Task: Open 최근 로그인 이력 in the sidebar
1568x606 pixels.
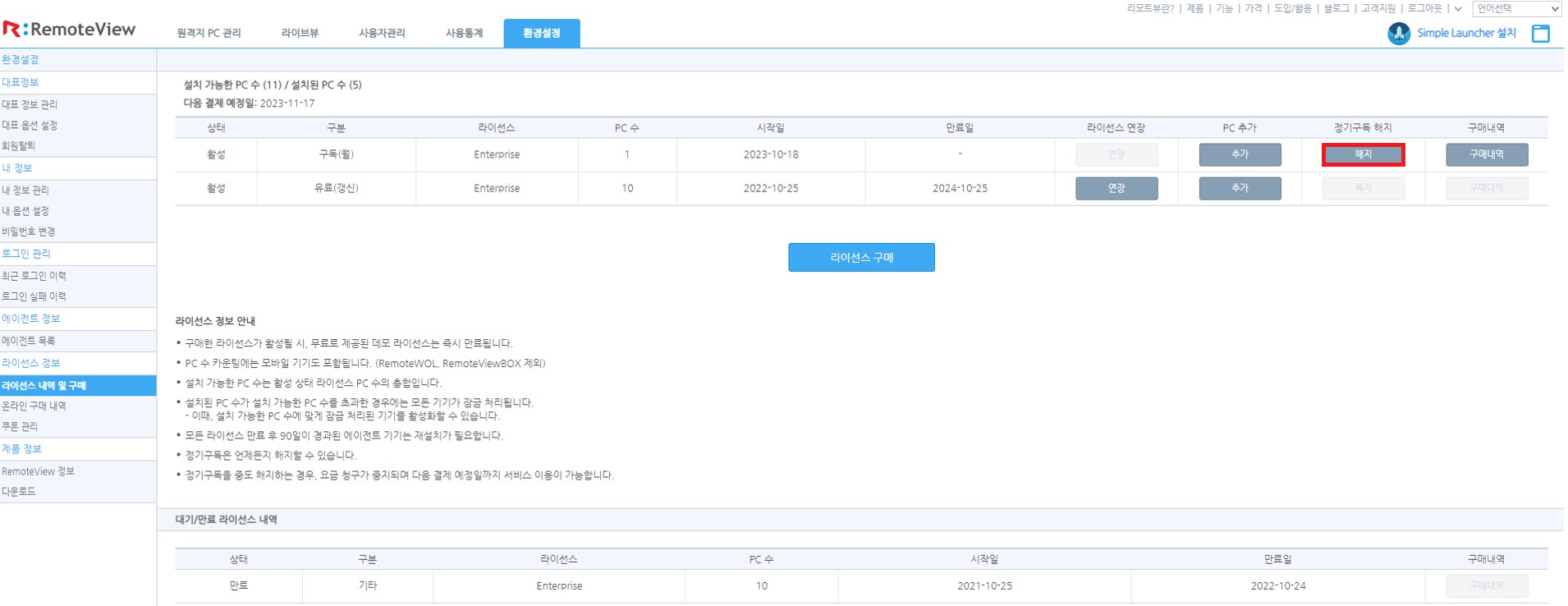Action: click(34, 276)
